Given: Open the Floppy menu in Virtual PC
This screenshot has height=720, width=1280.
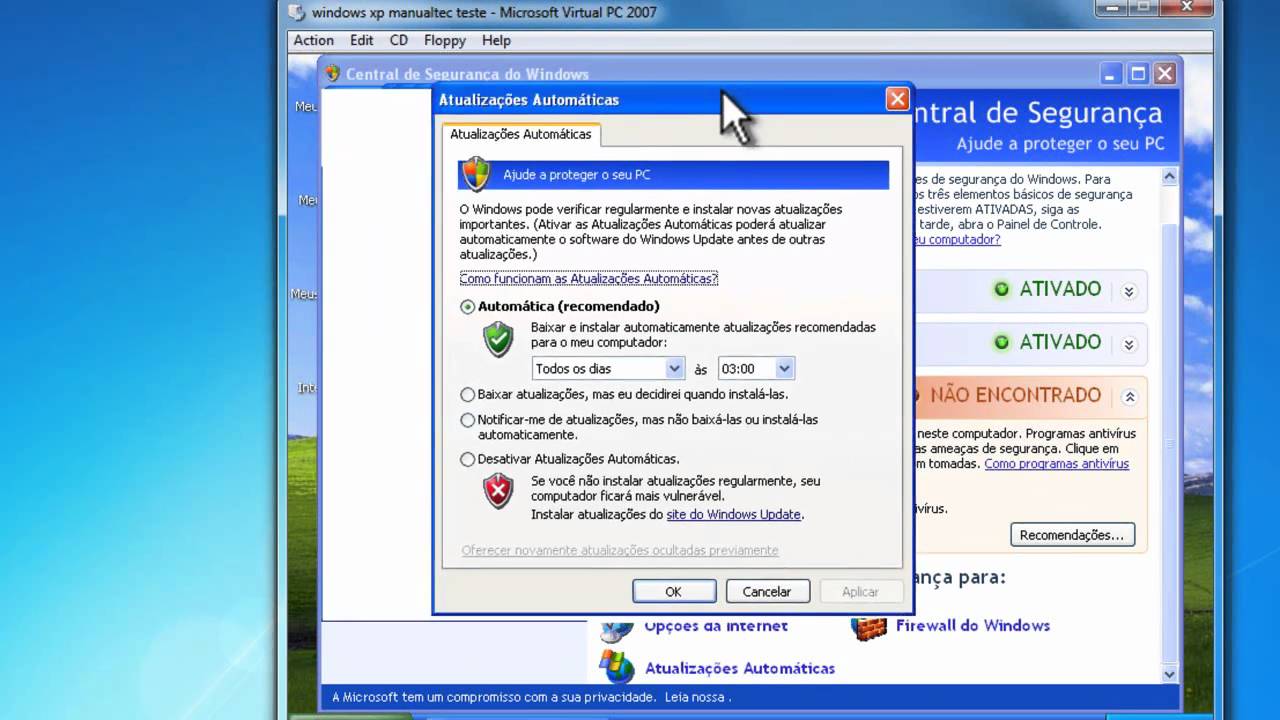Looking at the screenshot, I should point(445,41).
